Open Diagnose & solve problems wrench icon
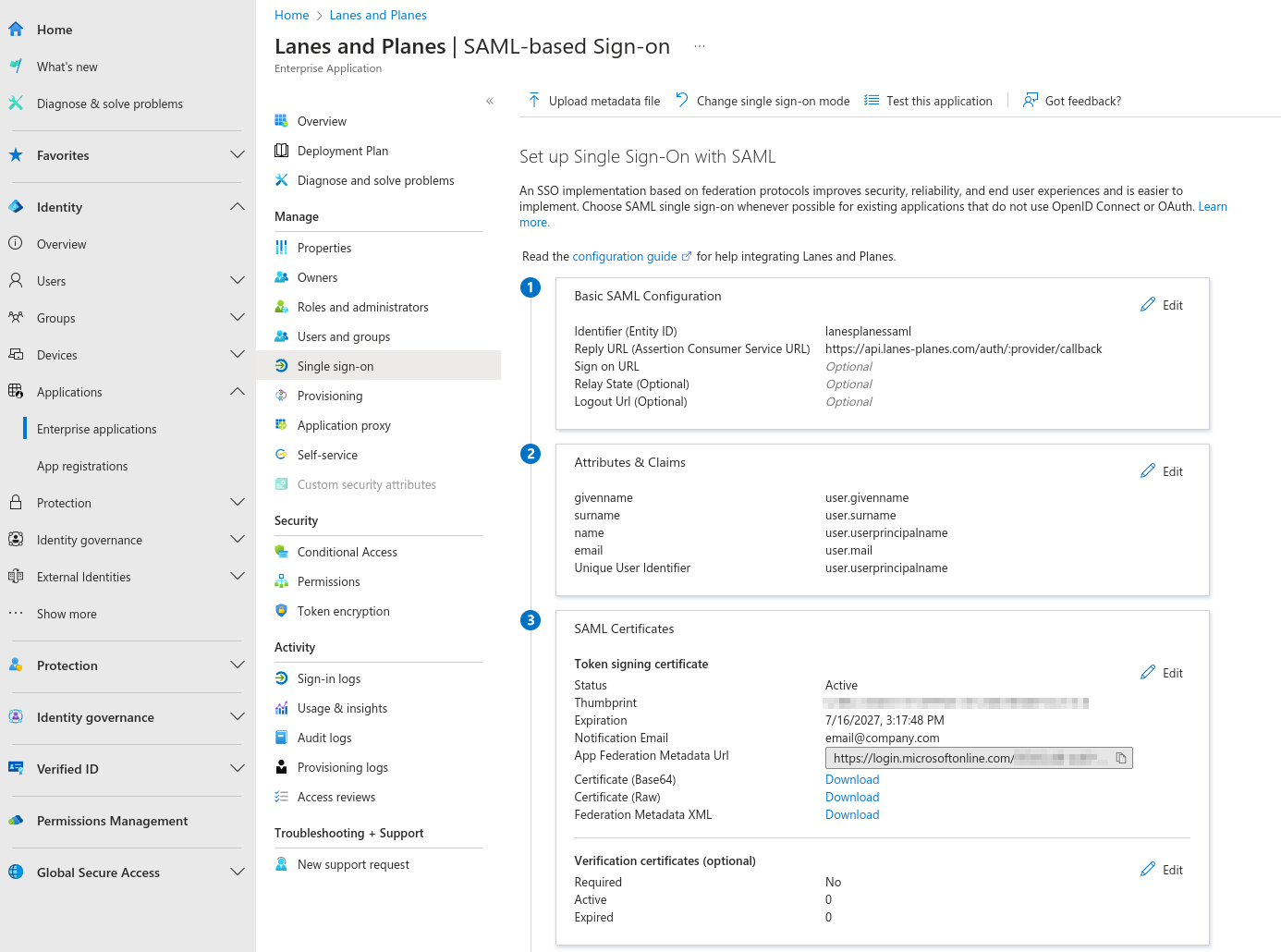The width and height of the screenshot is (1281, 952). click(16, 104)
